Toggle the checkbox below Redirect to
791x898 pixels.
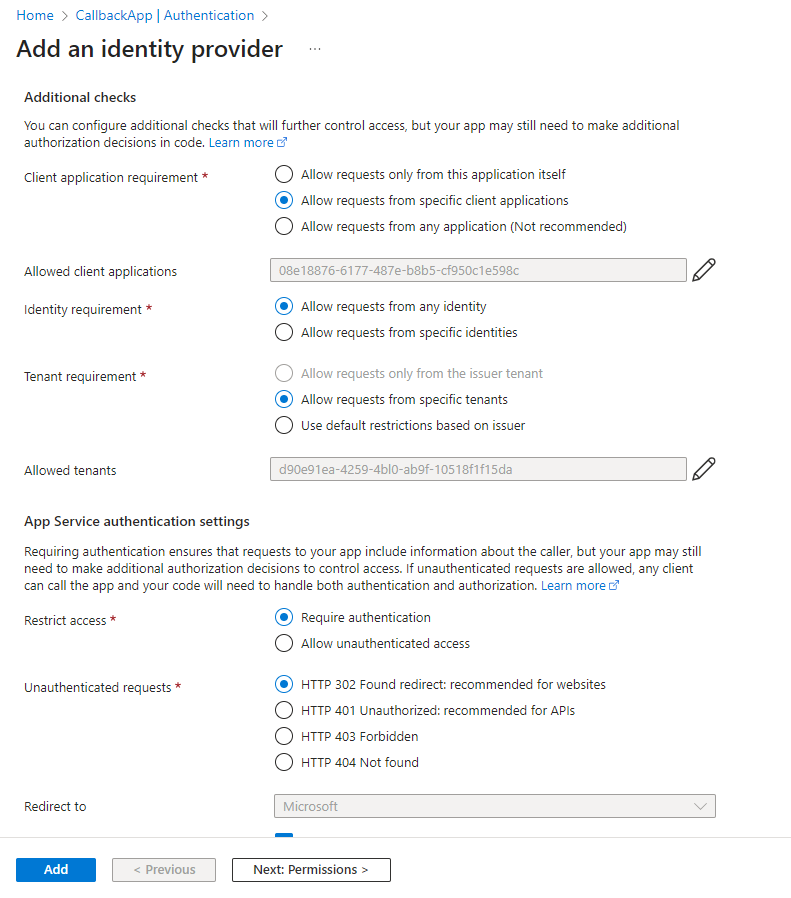(284, 837)
